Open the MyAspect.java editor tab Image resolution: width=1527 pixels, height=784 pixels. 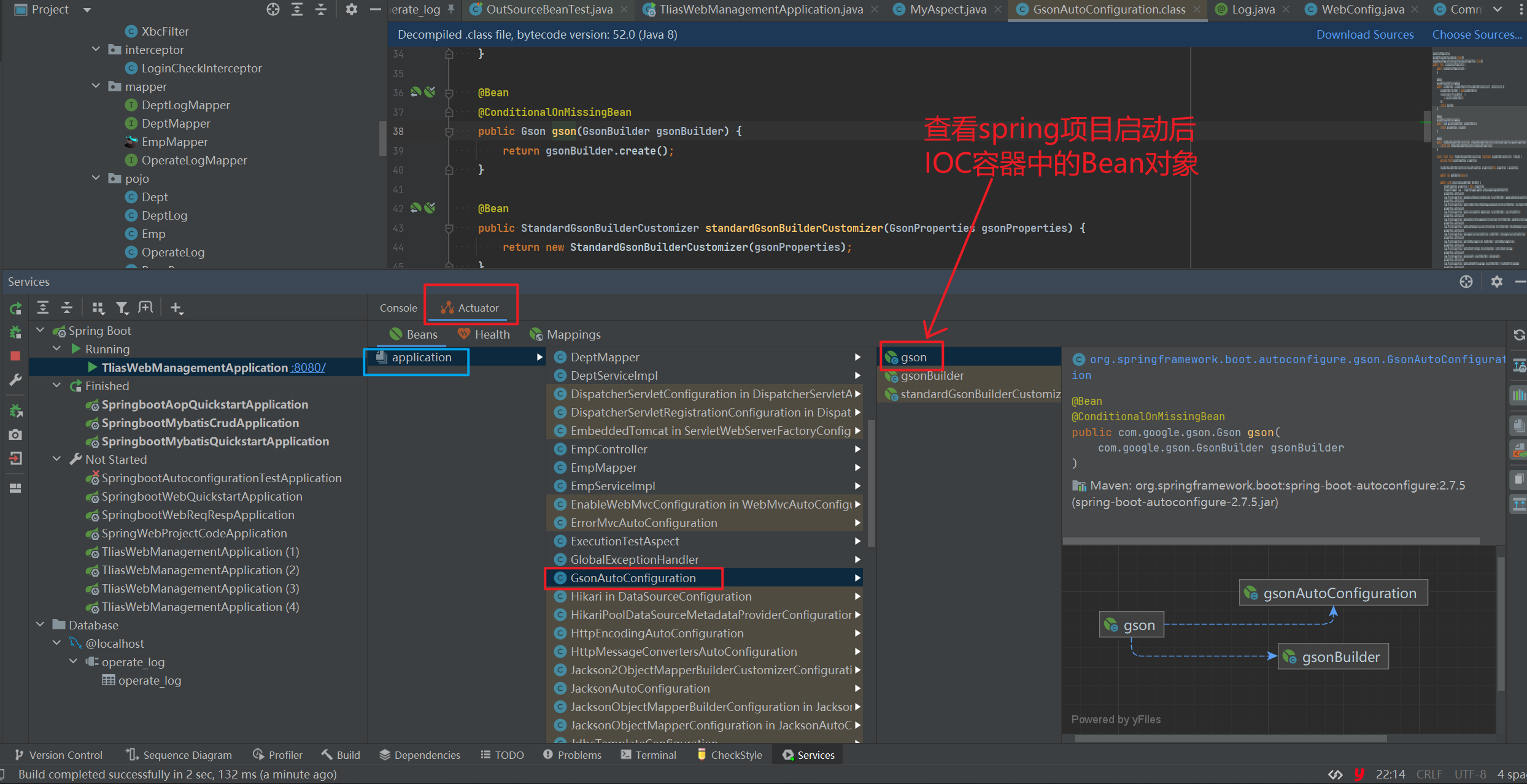pyautogui.click(x=947, y=9)
